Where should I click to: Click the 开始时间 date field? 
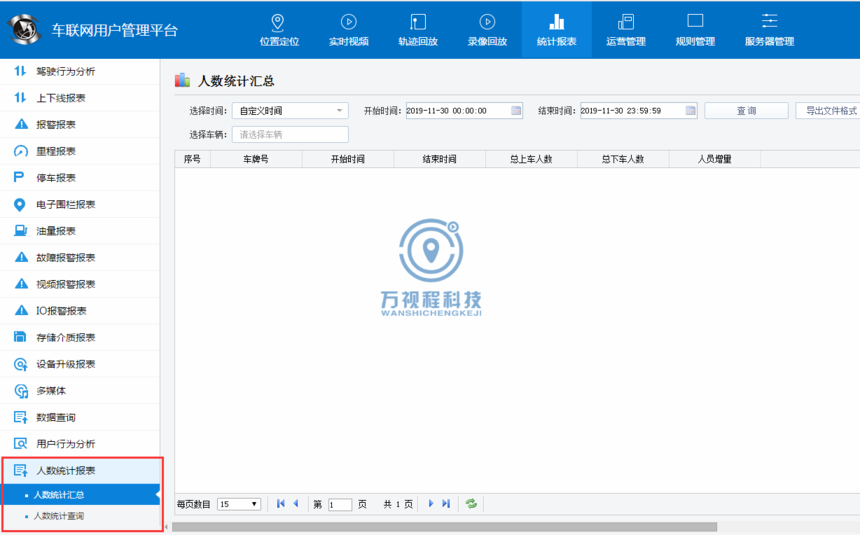point(464,110)
